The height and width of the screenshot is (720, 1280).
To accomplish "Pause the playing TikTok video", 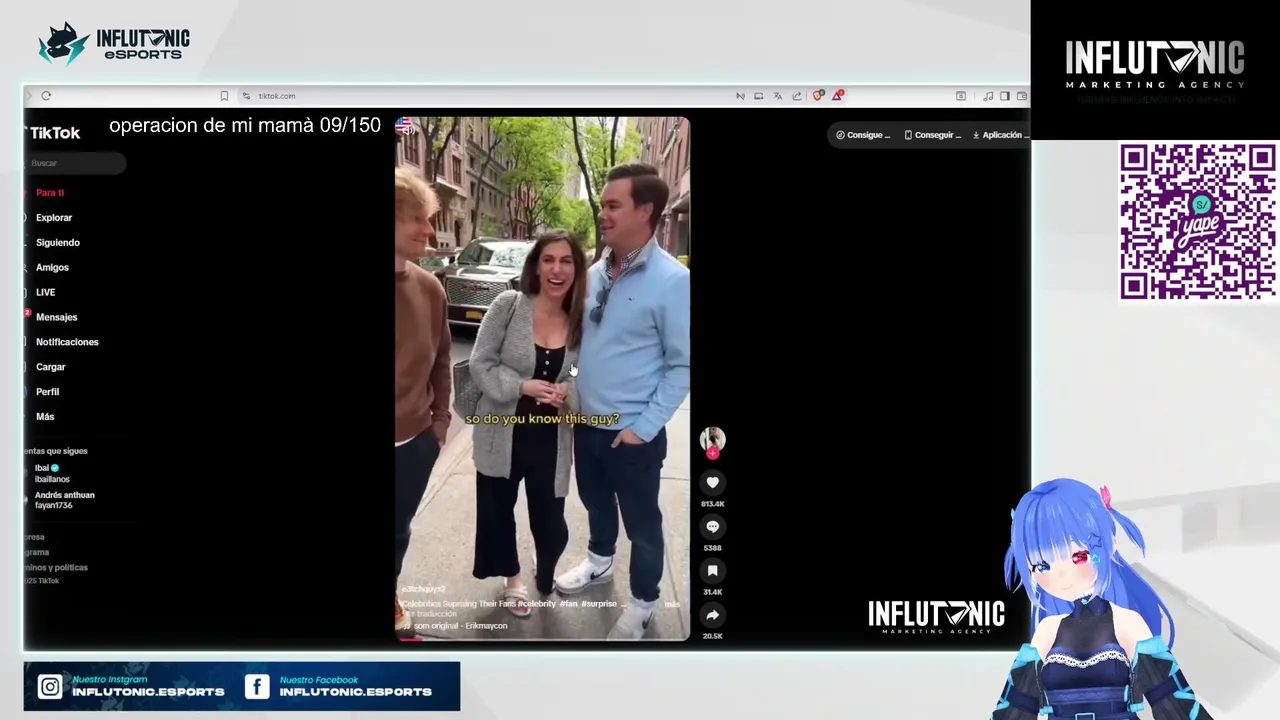I will (x=542, y=378).
